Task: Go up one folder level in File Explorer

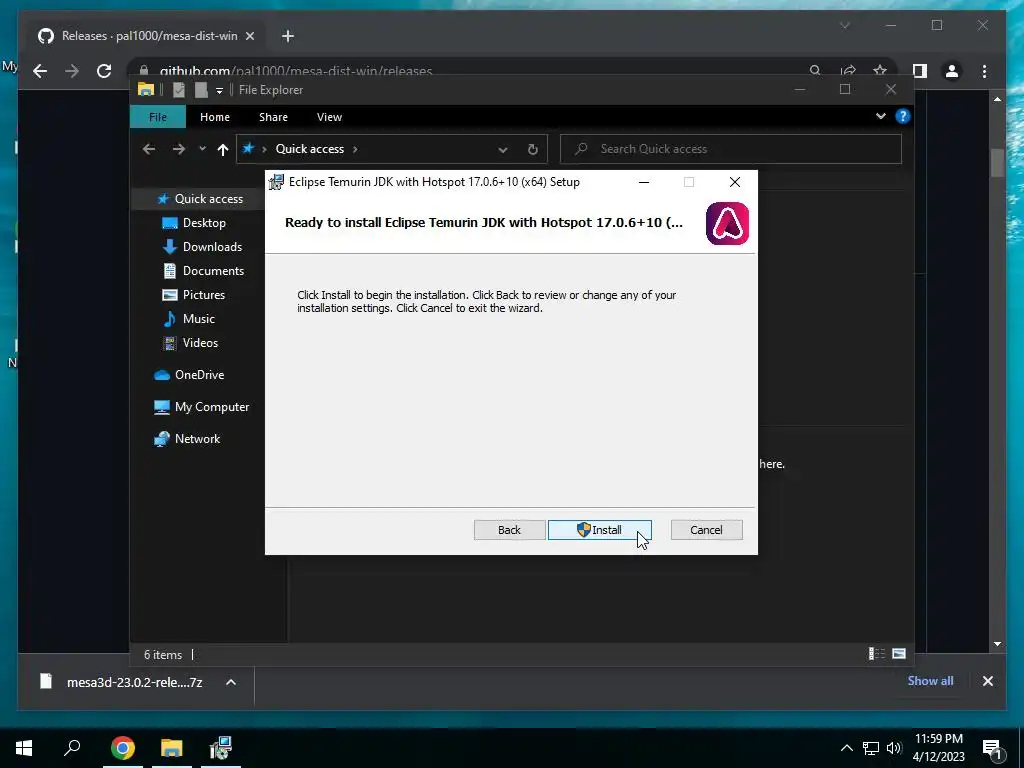Action: [x=223, y=150]
